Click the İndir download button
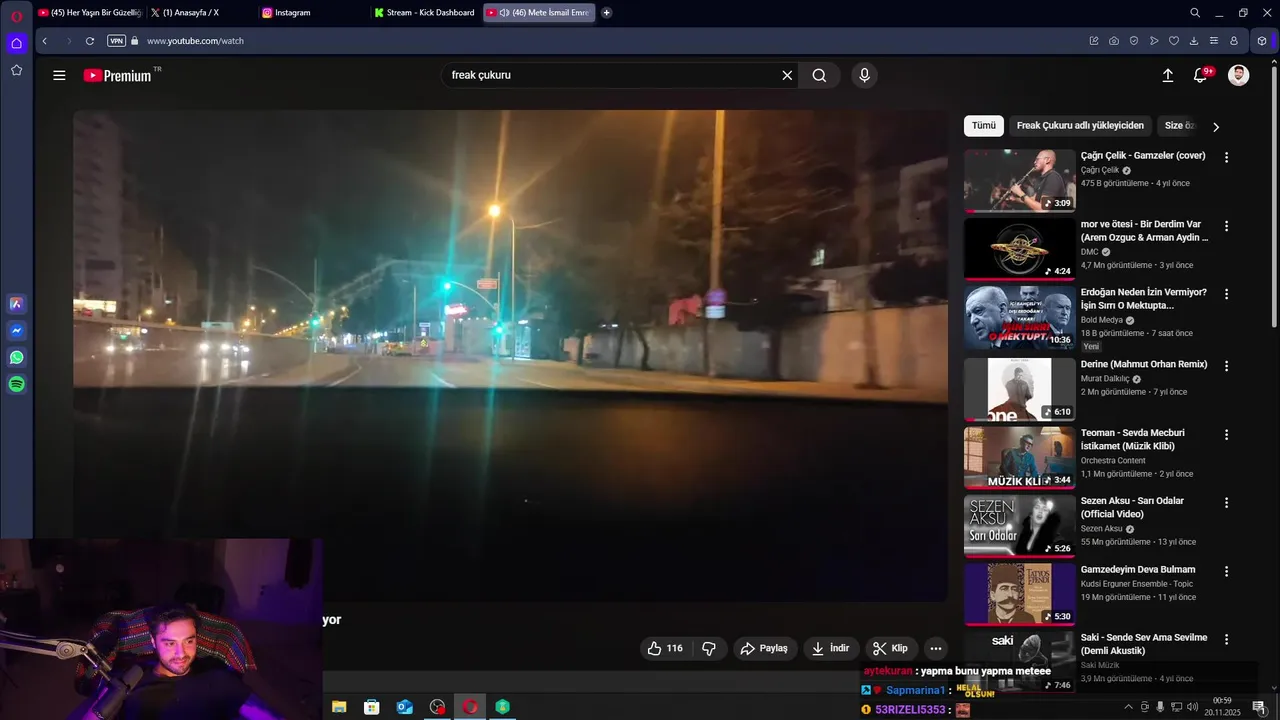1280x720 pixels. pos(830,648)
